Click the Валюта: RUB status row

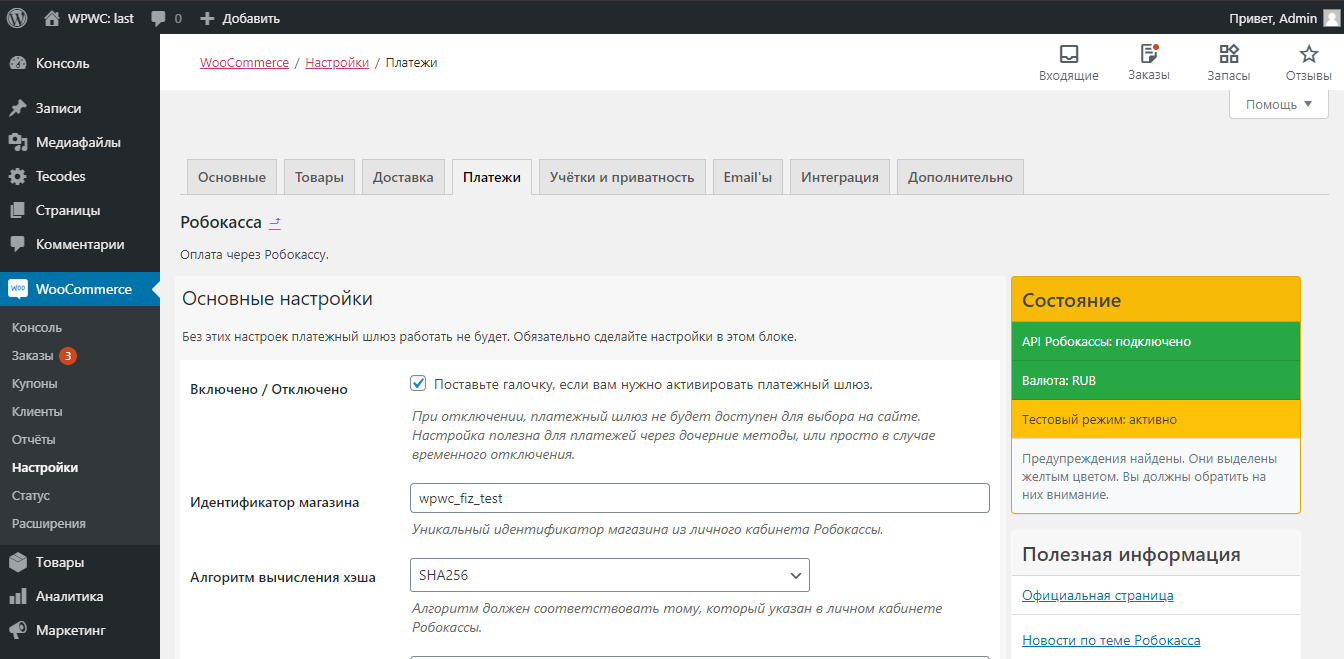coord(1156,381)
